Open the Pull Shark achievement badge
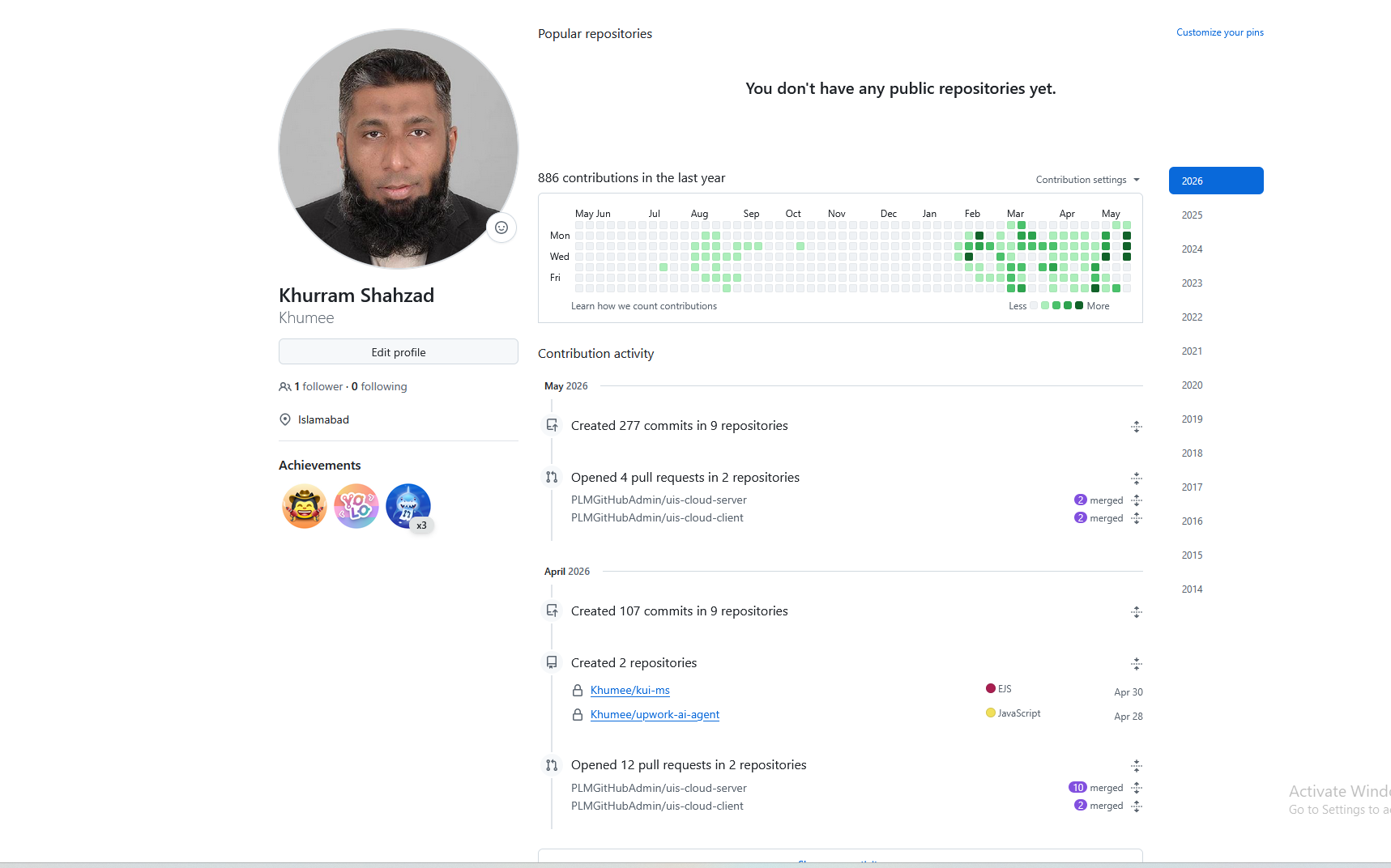Image resolution: width=1391 pixels, height=868 pixels. click(408, 506)
